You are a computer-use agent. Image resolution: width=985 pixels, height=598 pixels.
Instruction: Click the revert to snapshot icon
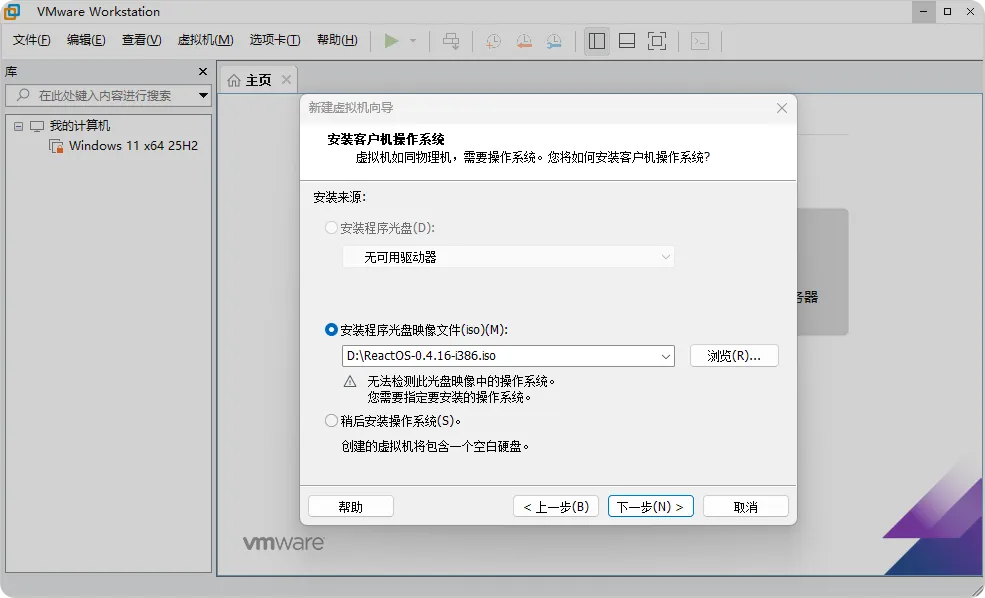click(524, 41)
